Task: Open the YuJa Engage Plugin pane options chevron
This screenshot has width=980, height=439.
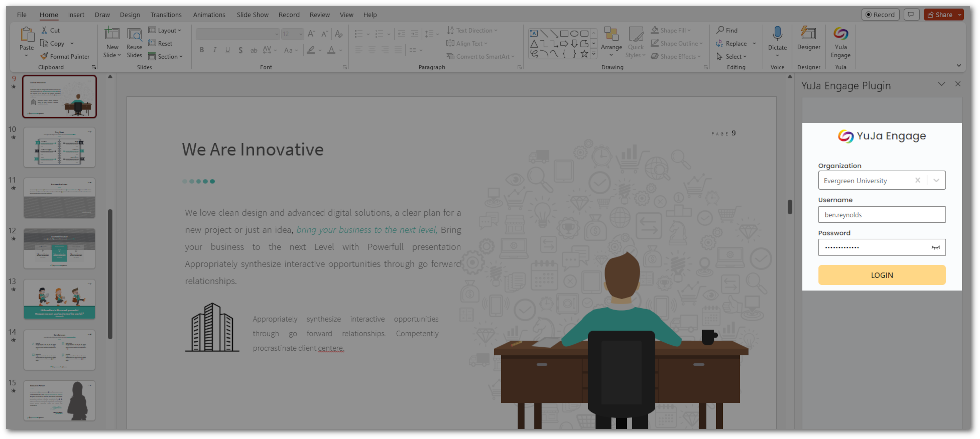Action: pos(941,84)
